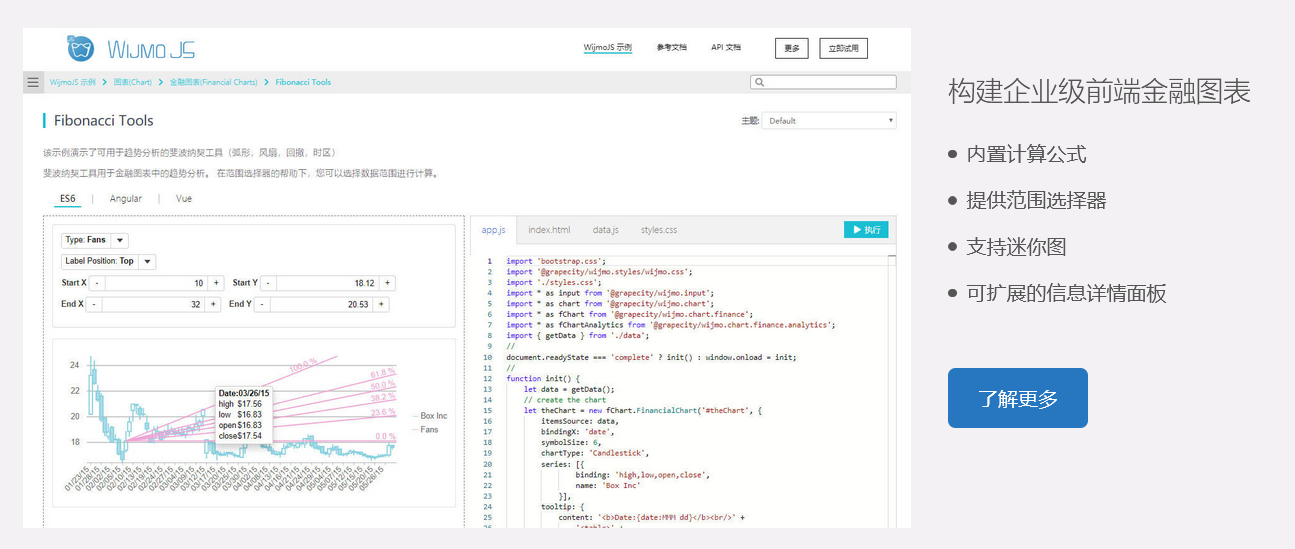The height and width of the screenshot is (549, 1295).
Task: Increase the Start Y value
Action: coord(387,283)
